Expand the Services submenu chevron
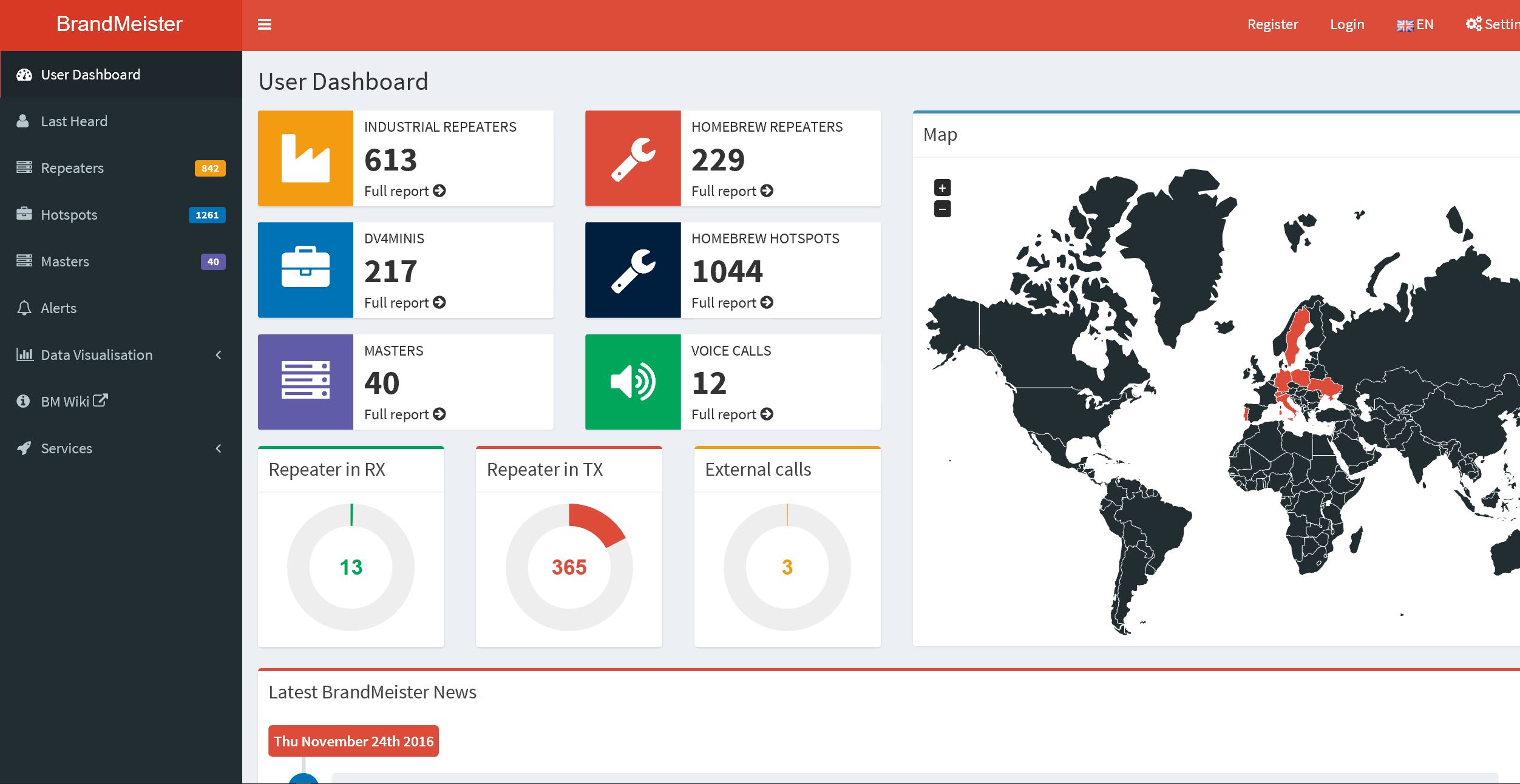 pyautogui.click(x=219, y=448)
